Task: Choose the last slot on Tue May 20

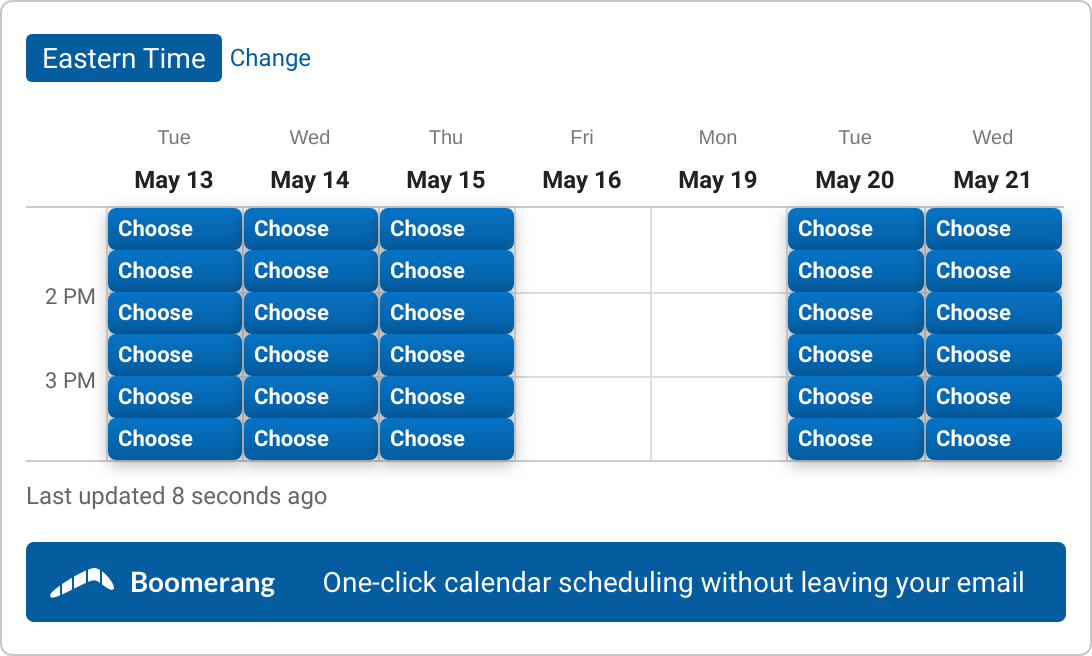Action: (855, 439)
